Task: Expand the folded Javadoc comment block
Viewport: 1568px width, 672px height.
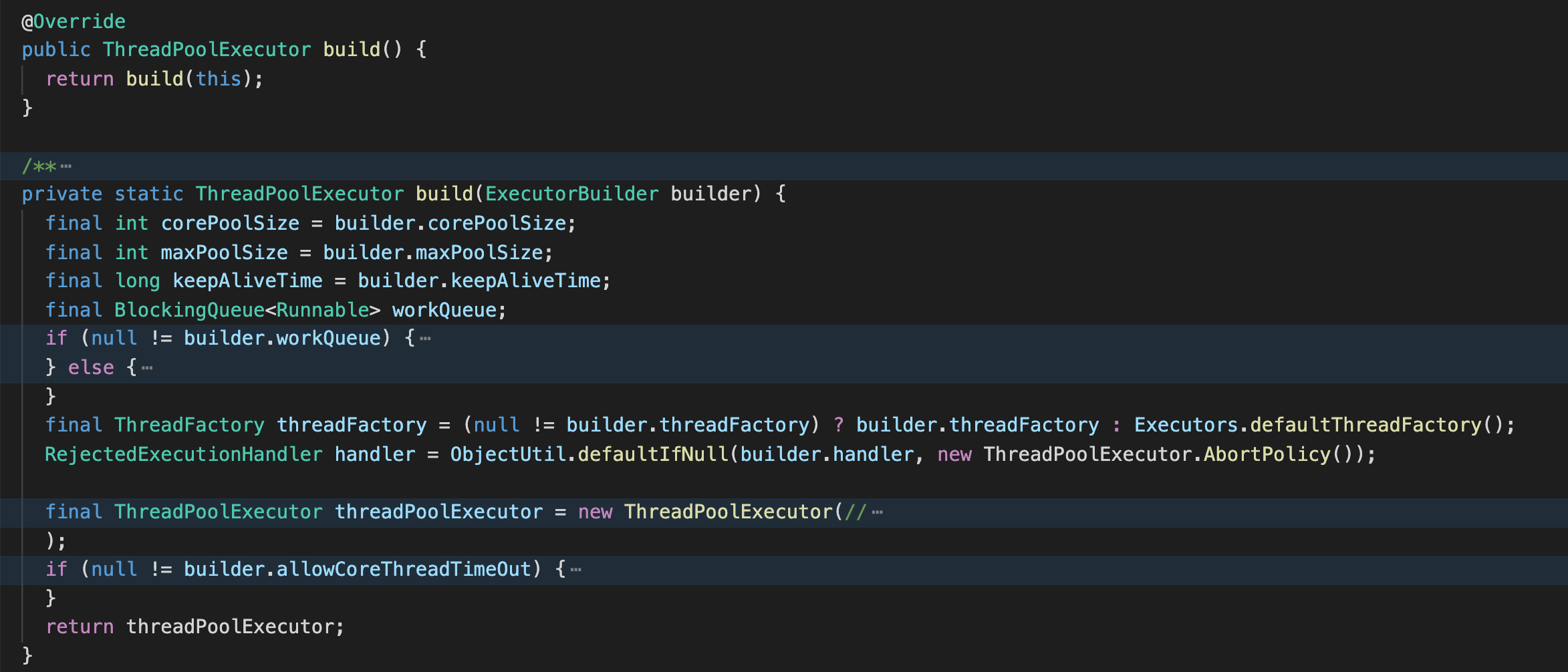Action: click(x=66, y=166)
